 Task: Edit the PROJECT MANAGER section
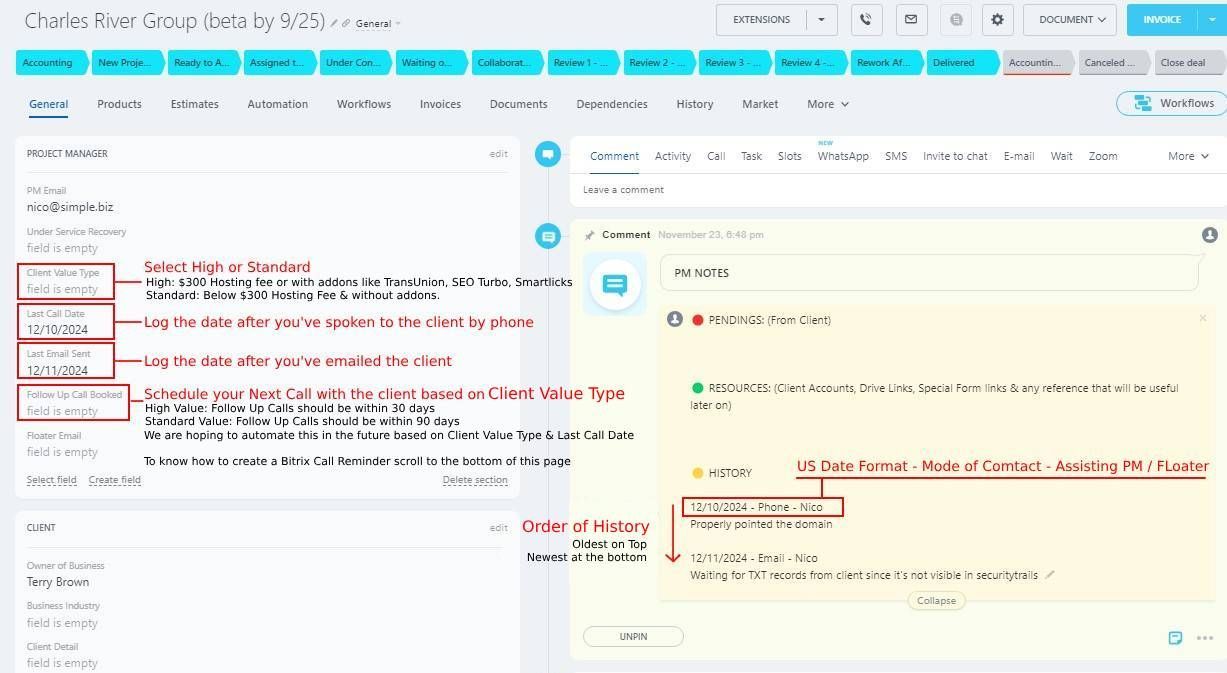498,154
